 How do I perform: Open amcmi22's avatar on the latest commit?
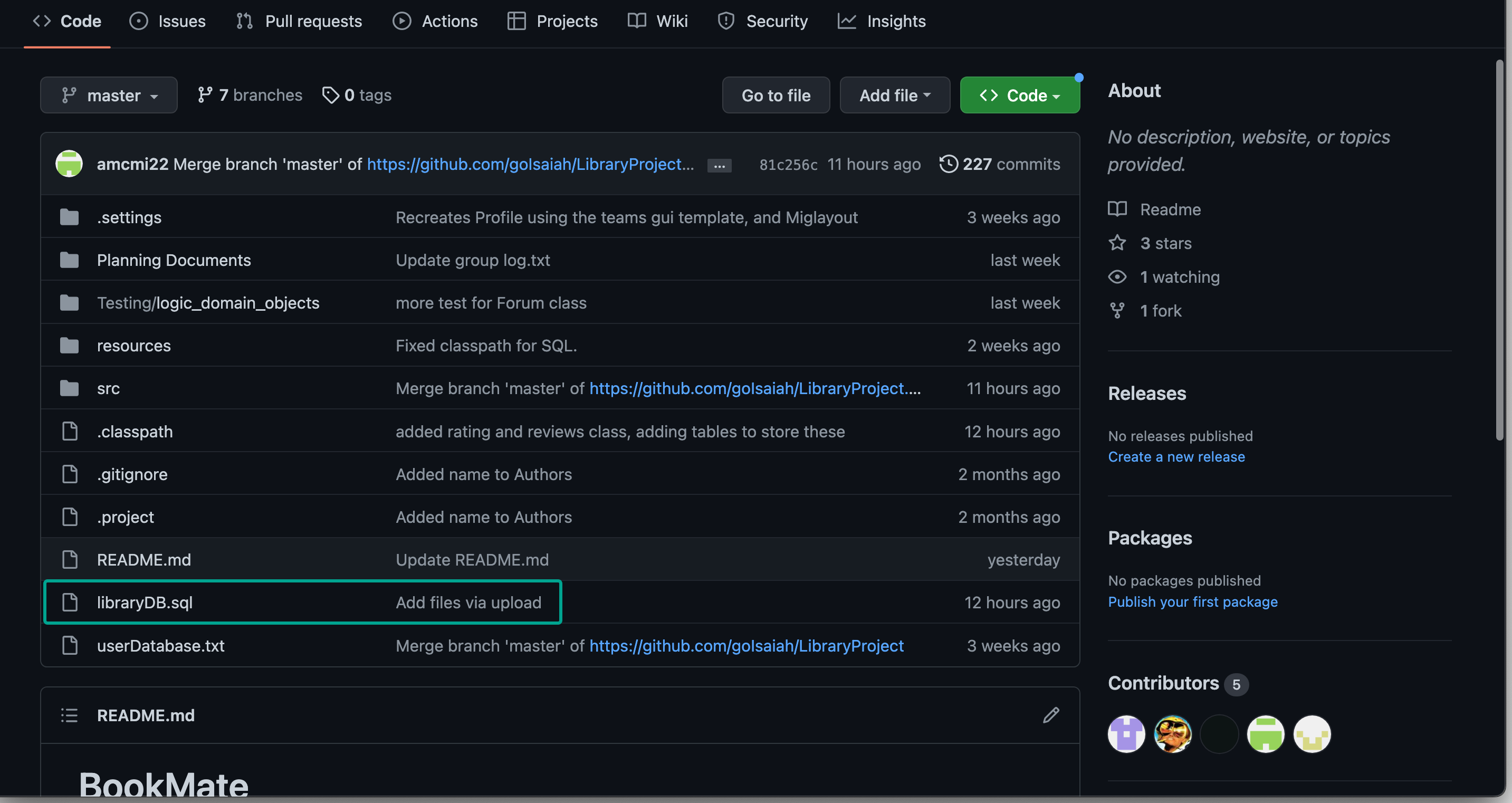pyautogui.click(x=69, y=164)
